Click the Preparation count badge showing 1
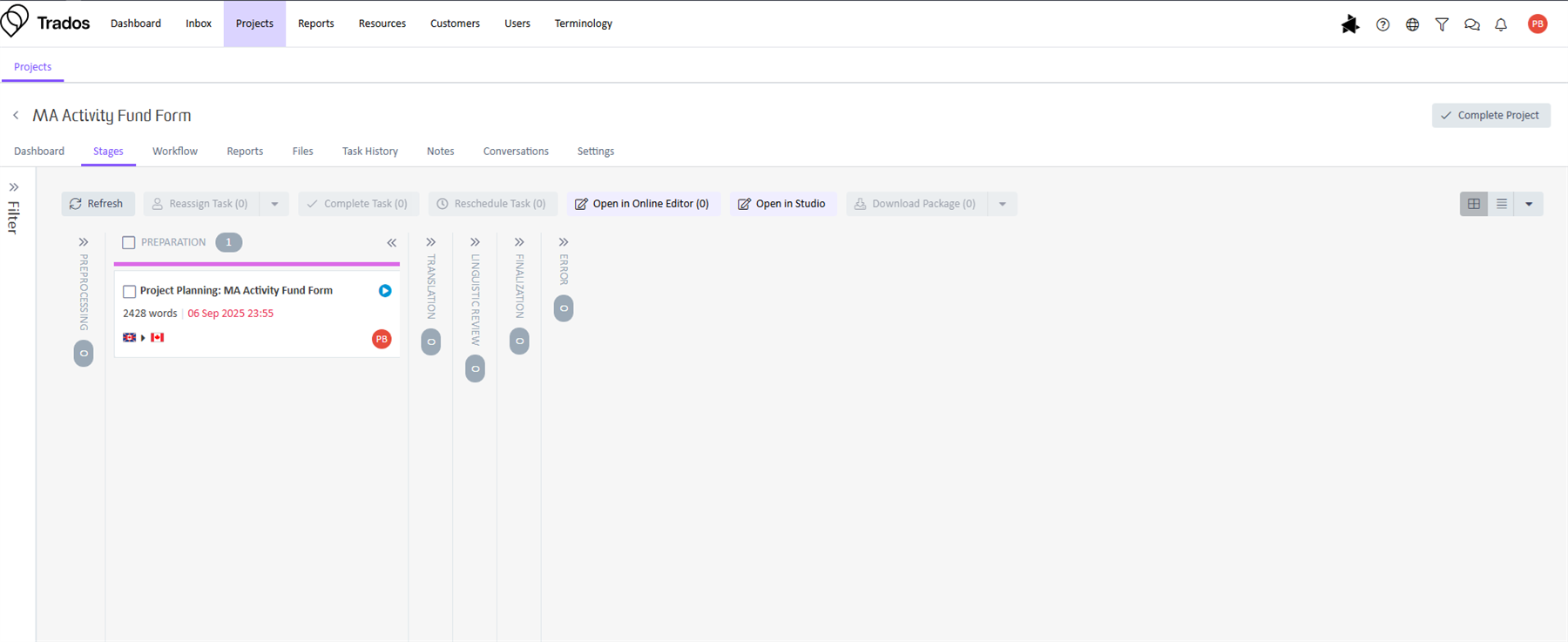 coord(229,242)
